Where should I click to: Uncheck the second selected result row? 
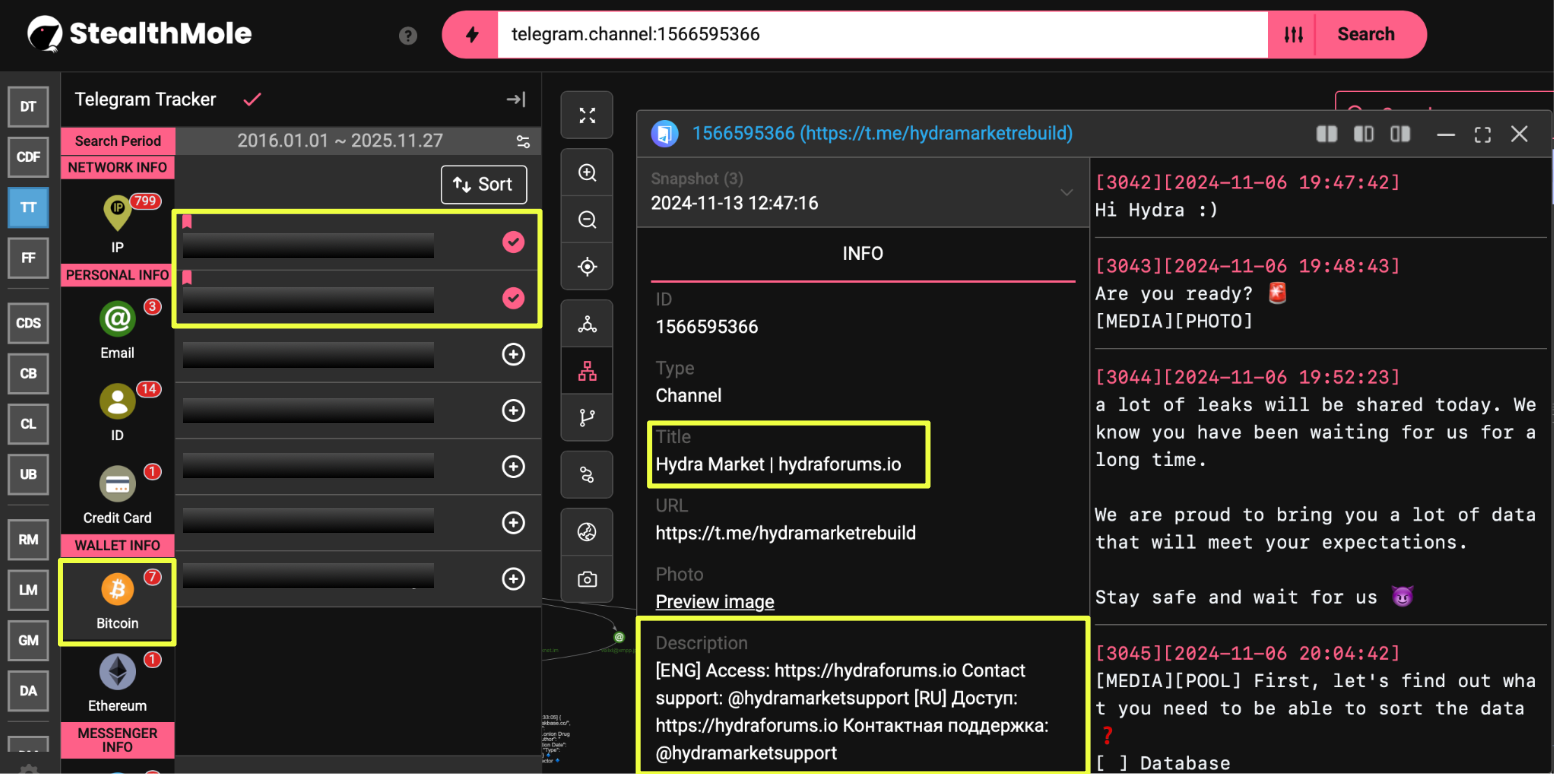513,298
